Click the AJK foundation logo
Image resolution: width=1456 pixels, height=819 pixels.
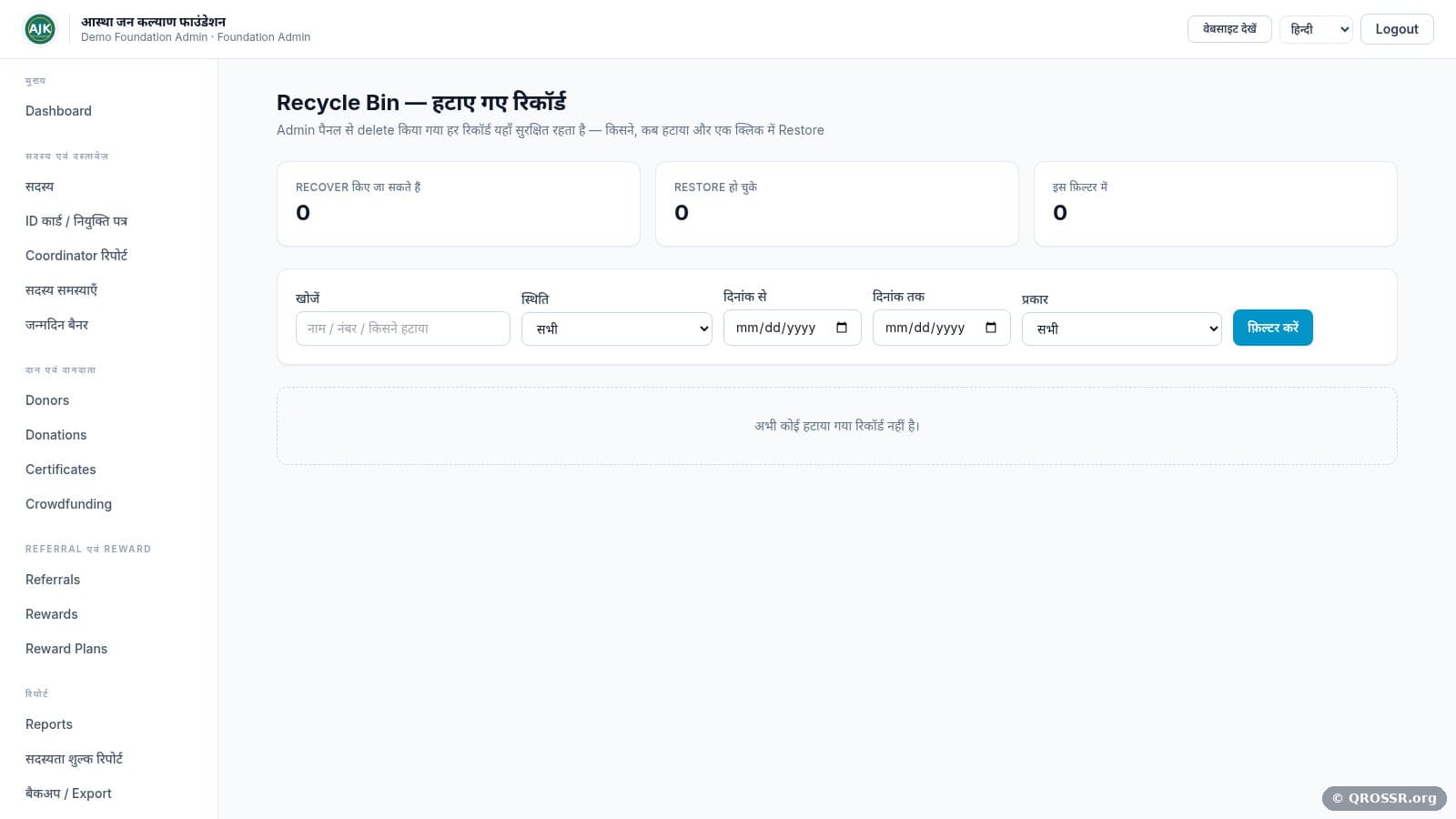click(x=40, y=29)
